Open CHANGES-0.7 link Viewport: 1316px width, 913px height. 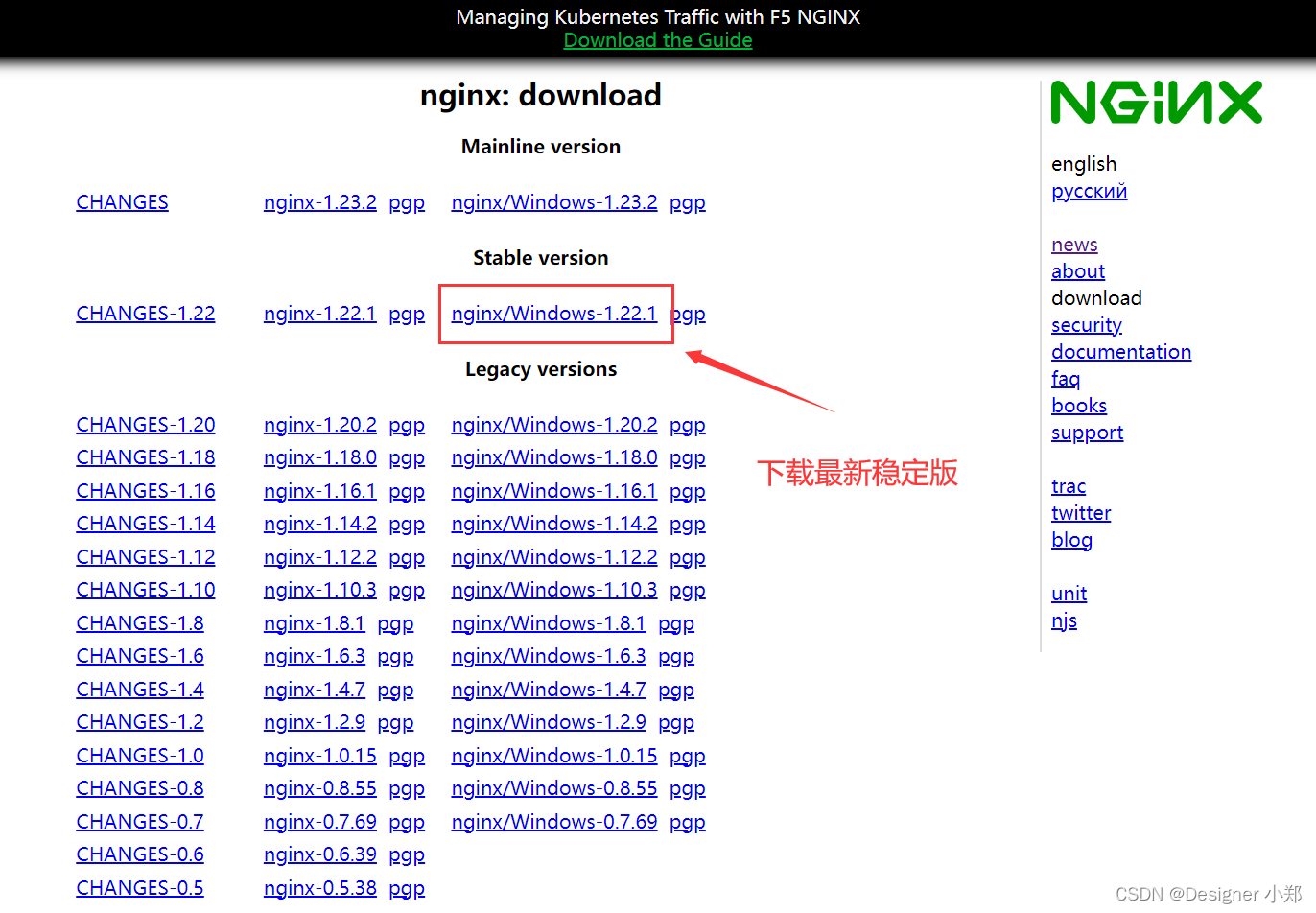140,822
